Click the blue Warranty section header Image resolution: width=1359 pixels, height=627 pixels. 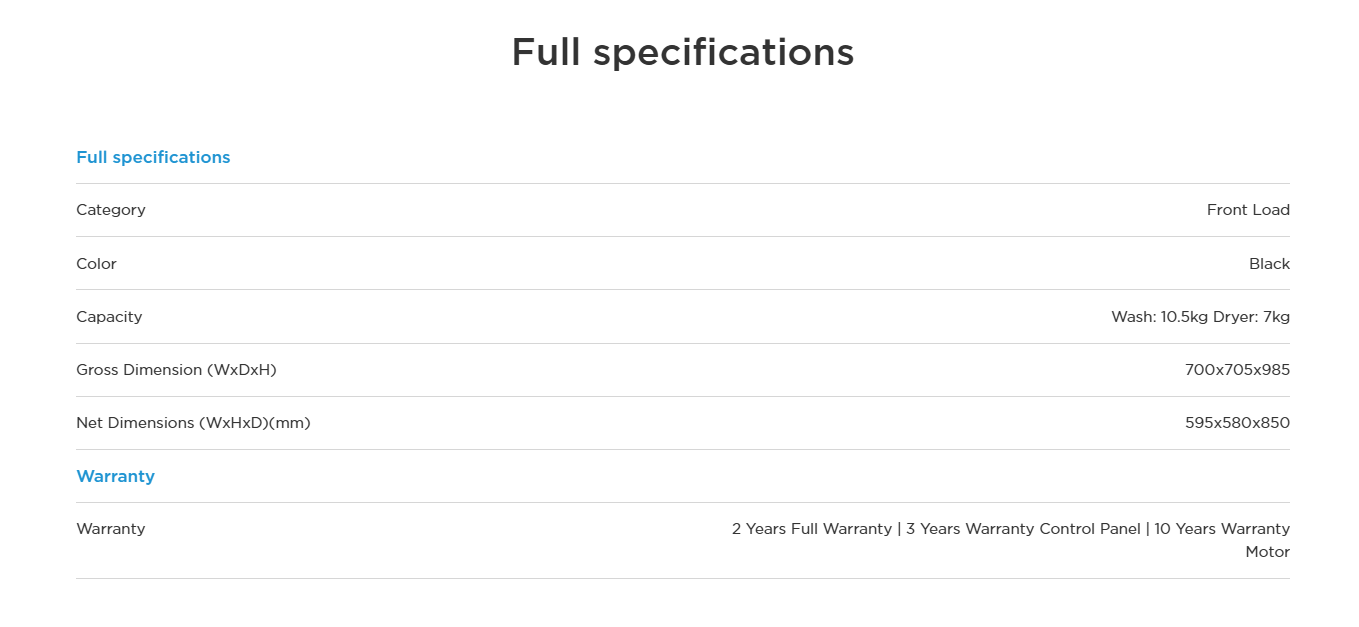(115, 476)
